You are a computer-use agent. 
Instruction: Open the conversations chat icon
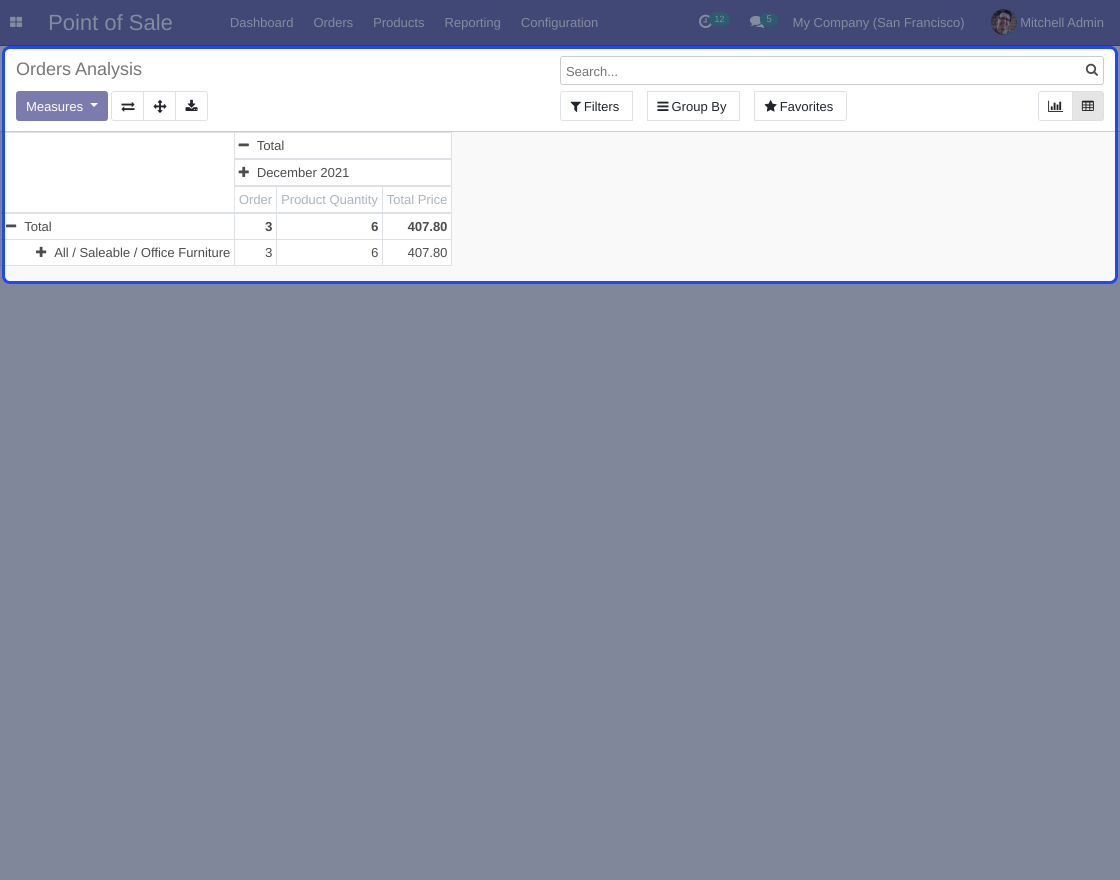(756, 22)
